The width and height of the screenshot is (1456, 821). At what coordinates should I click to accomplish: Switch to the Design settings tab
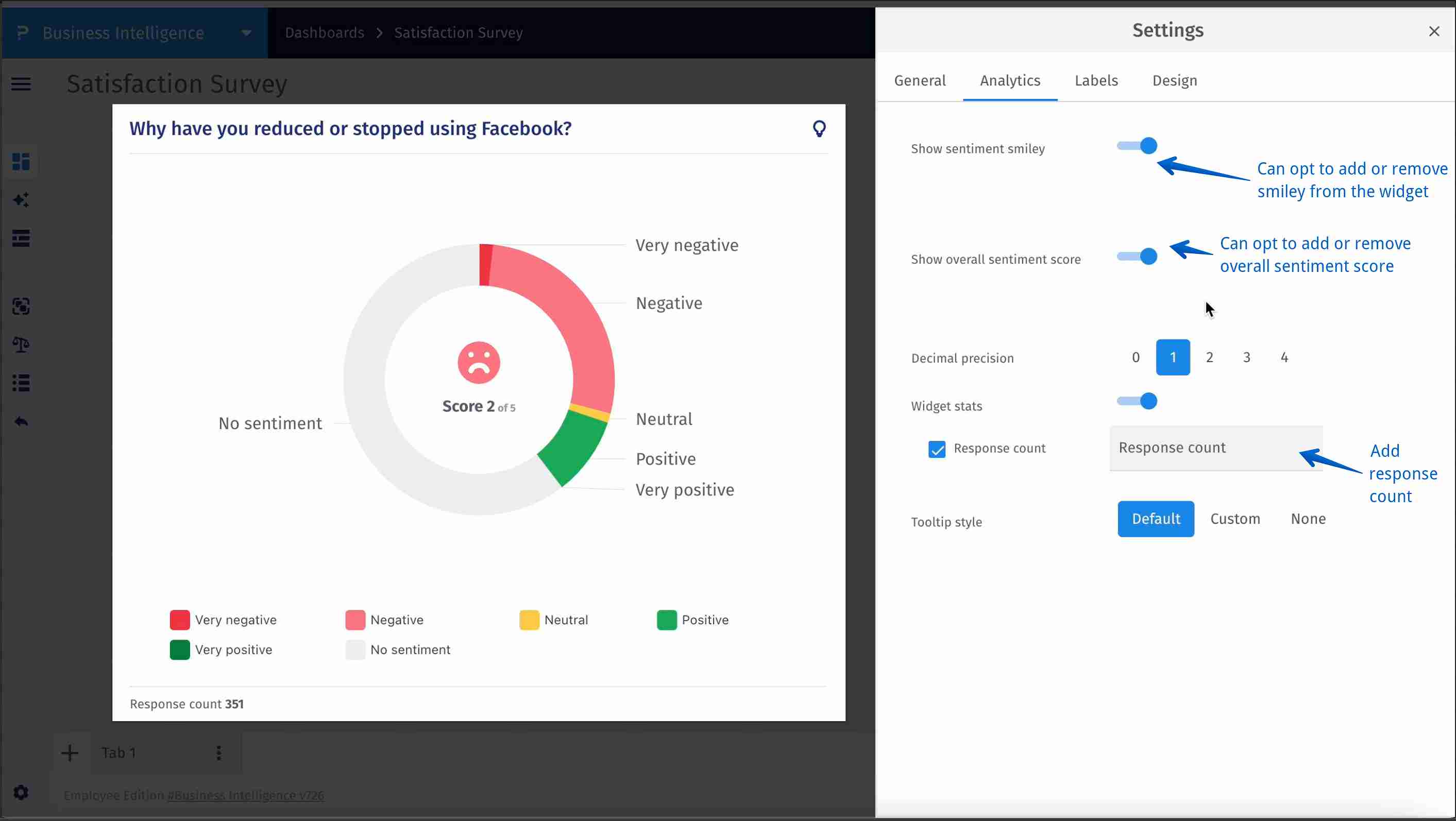[x=1175, y=80]
